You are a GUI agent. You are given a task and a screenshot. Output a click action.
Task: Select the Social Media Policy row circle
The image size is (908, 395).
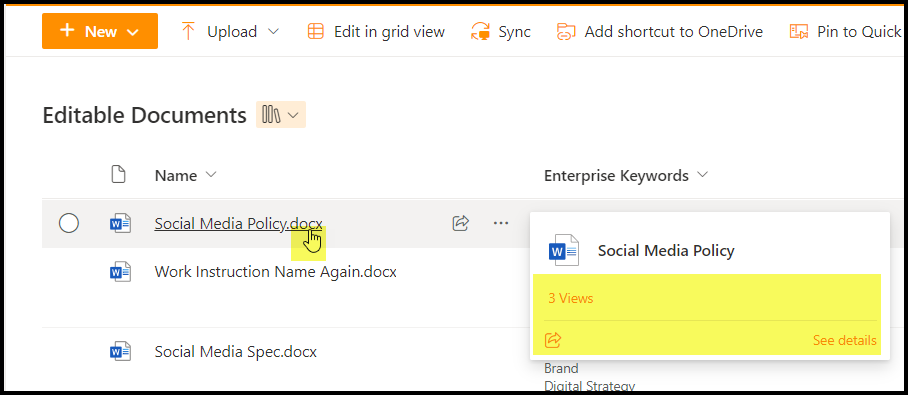click(x=69, y=223)
